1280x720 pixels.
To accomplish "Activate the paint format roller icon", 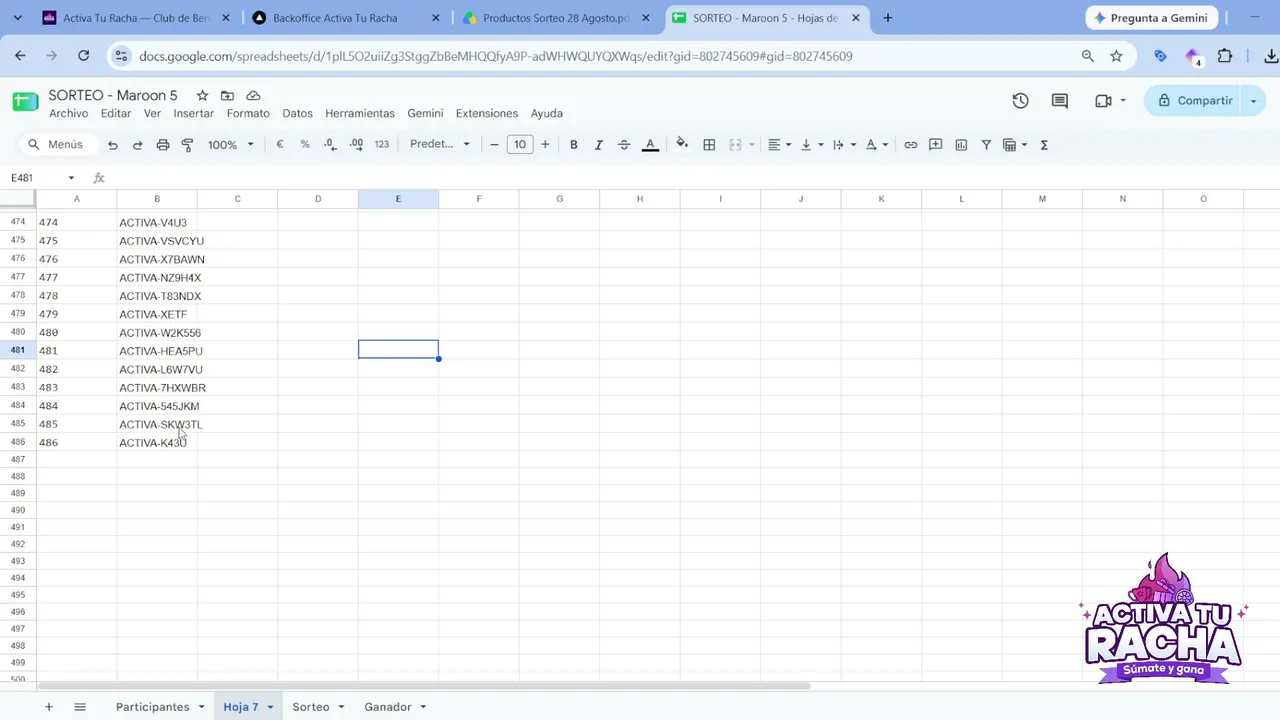I will click(x=187, y=145).
